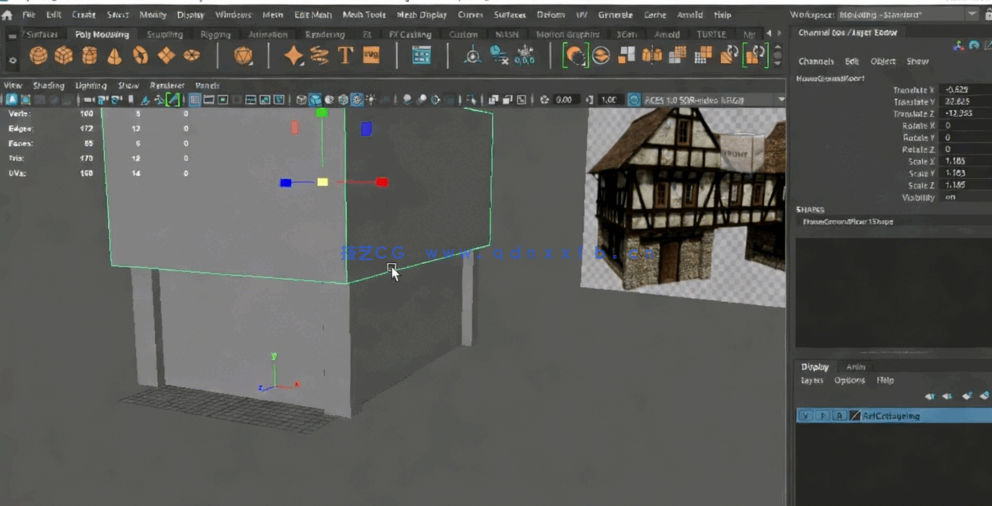Select the polygon Type text tool
This screenshot has width=992, height=506.
pos(346,56)
